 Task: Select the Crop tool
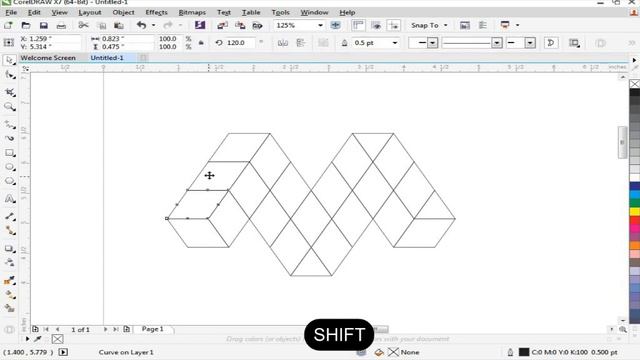click(9, 92)
